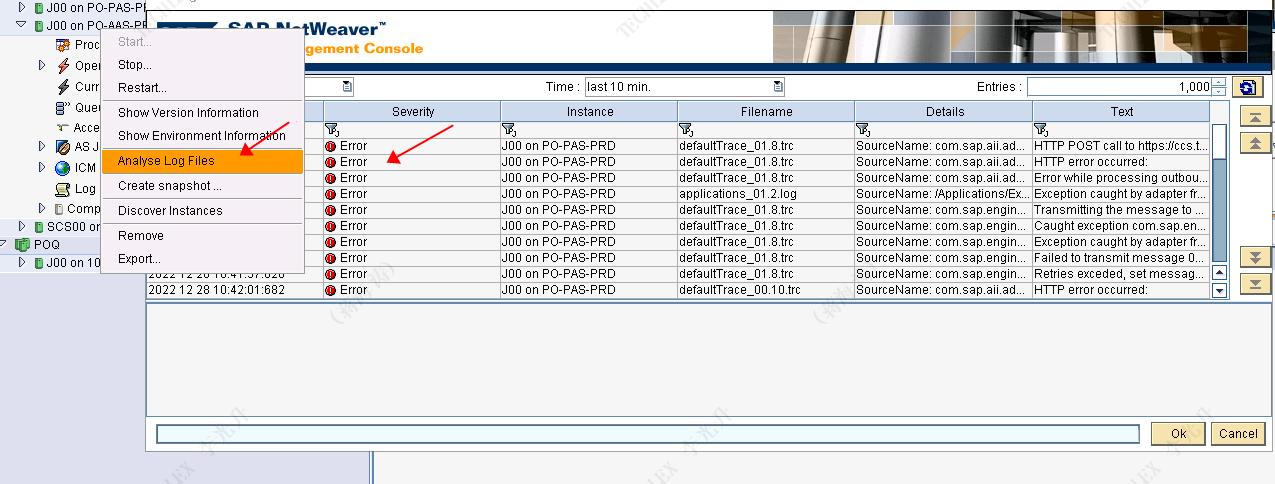Decrease Entries value with down stepper

[x=1219, y=92]
